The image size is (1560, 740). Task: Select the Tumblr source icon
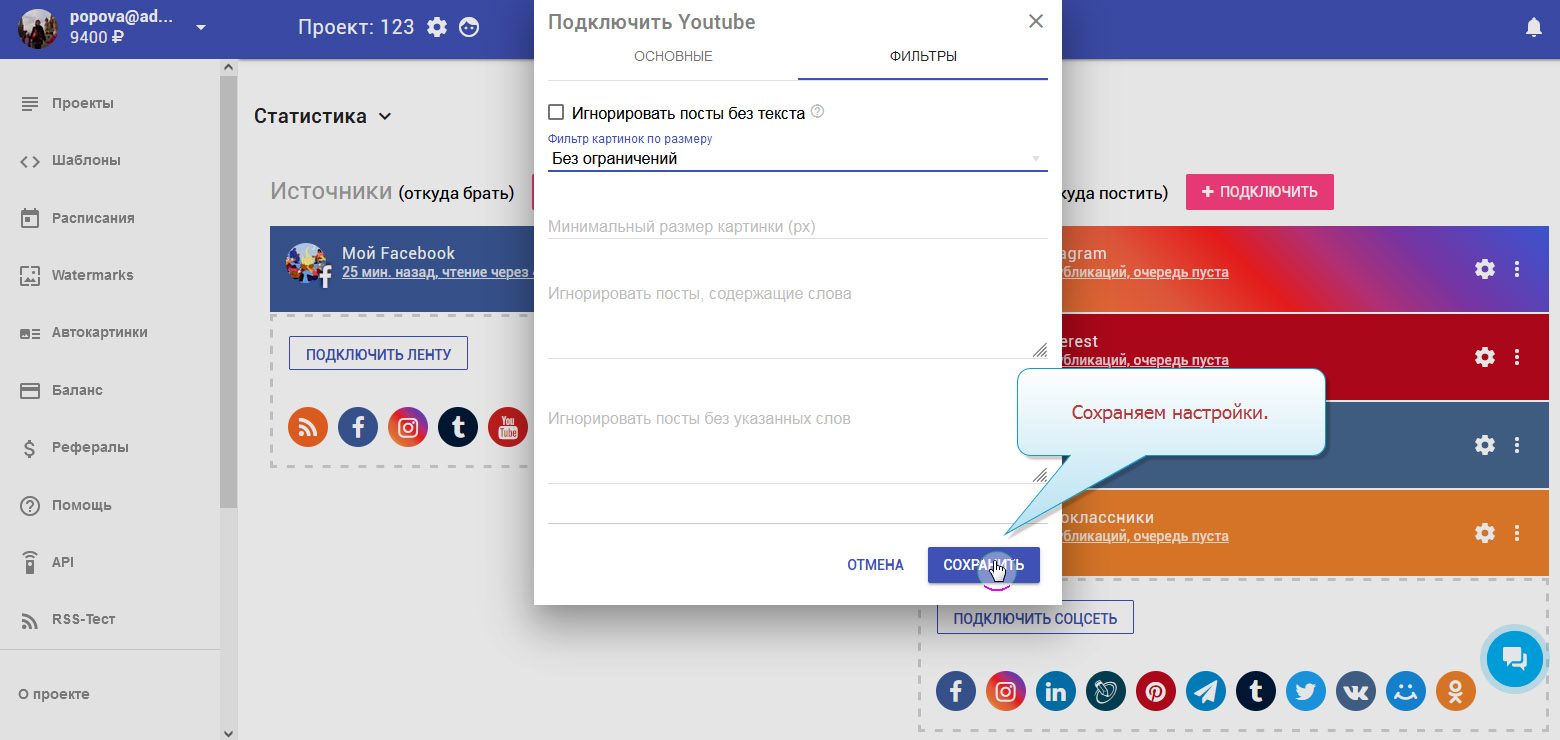458,428
